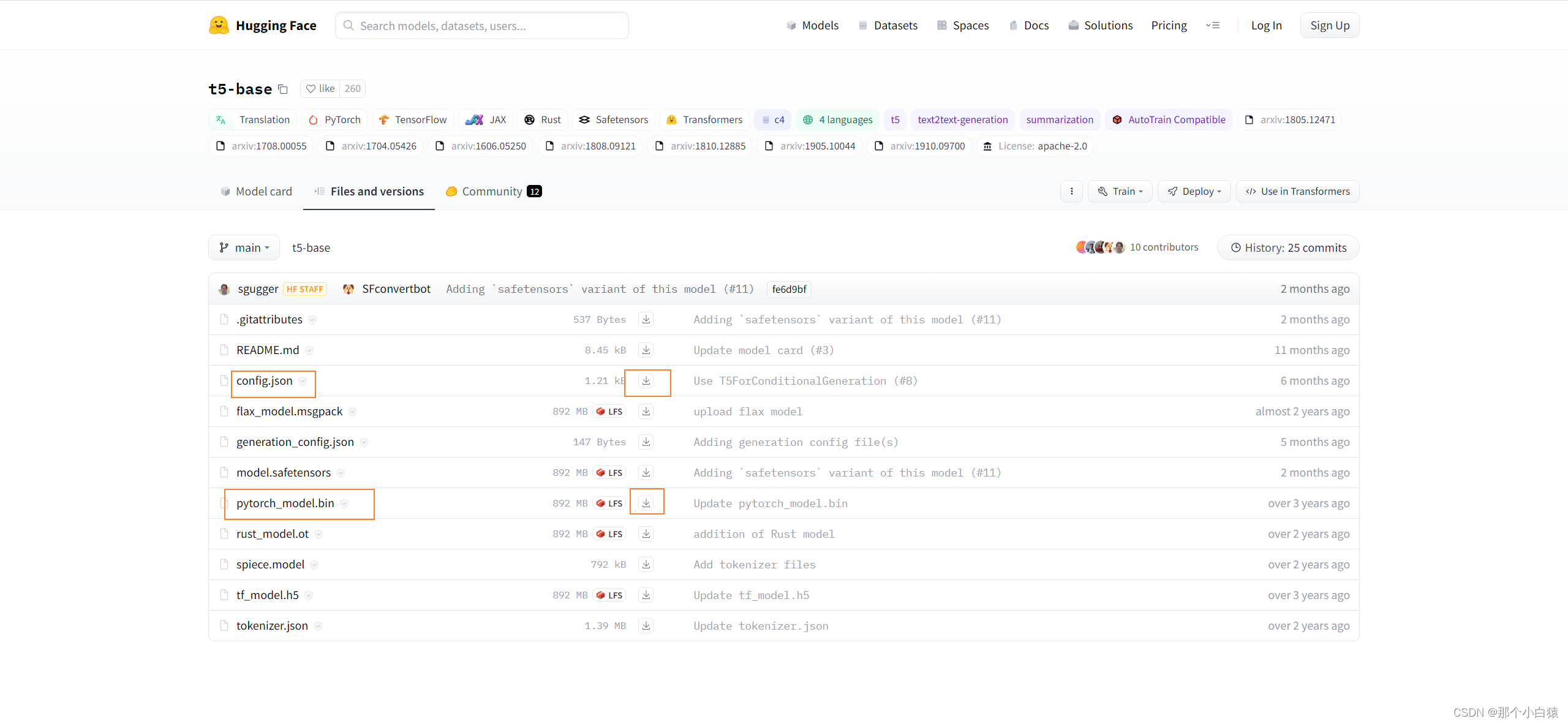Click the search models input field
The image size is (1568, 724).
coord(481,26)
